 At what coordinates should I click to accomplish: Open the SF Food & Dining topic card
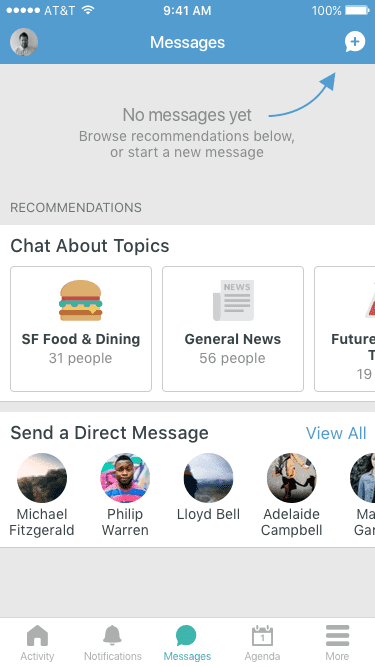(x=81, y=329)
